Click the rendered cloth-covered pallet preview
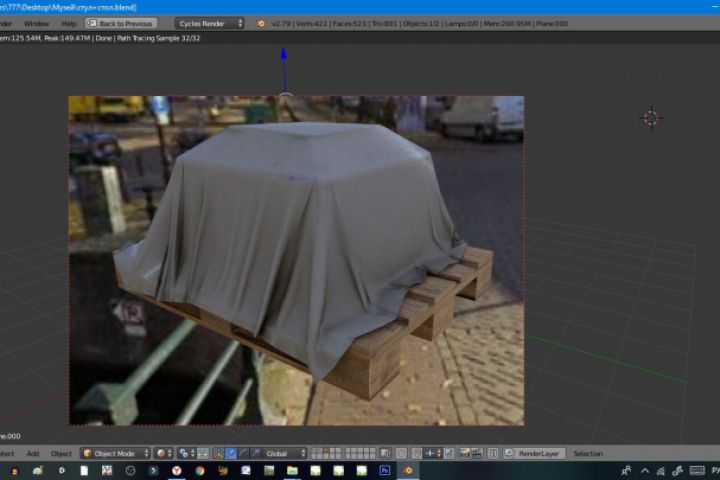The width and height of the screenshot is (720, 480). pyautogui.click(x=296, y=260)
